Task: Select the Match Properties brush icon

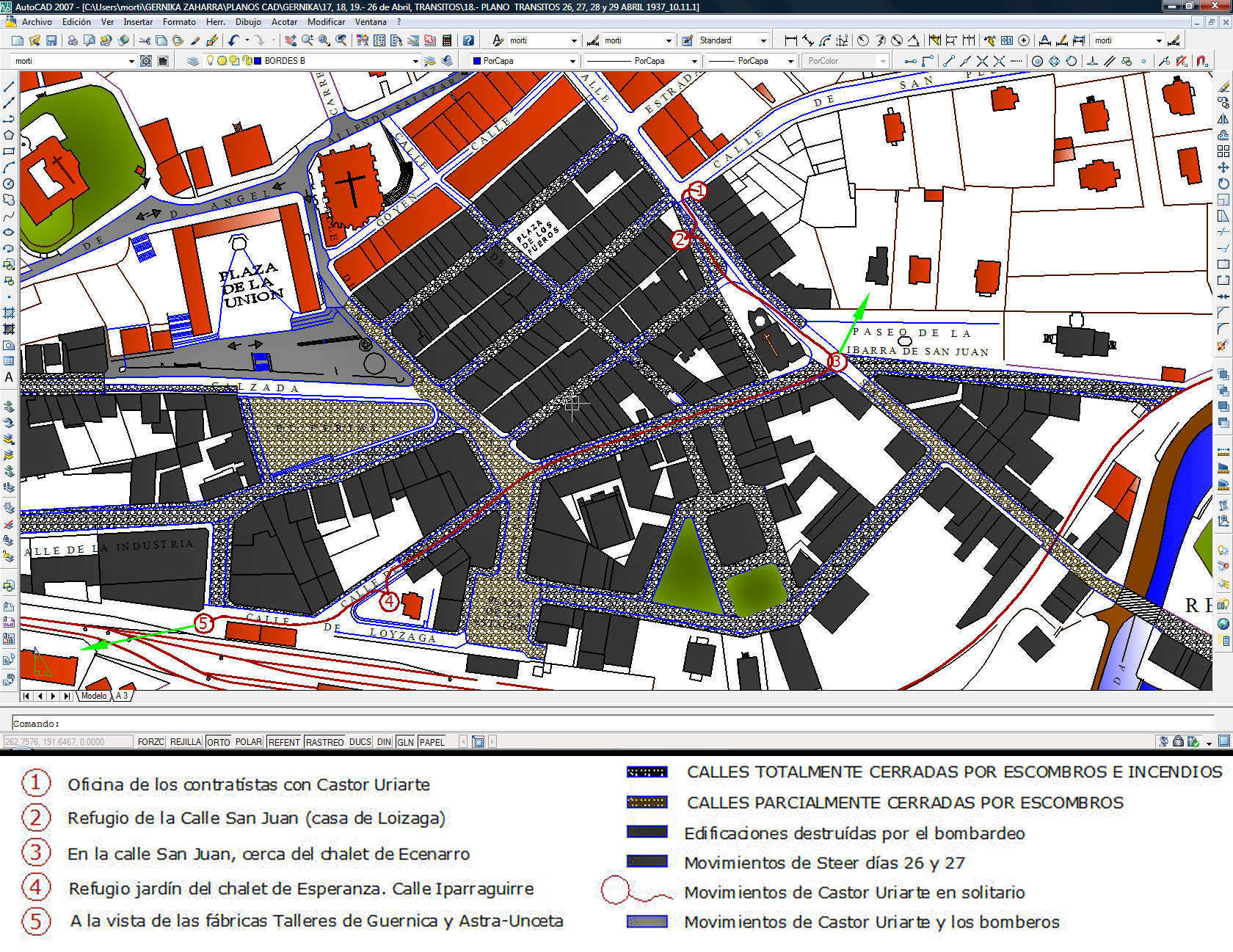Action: point(195,40)
